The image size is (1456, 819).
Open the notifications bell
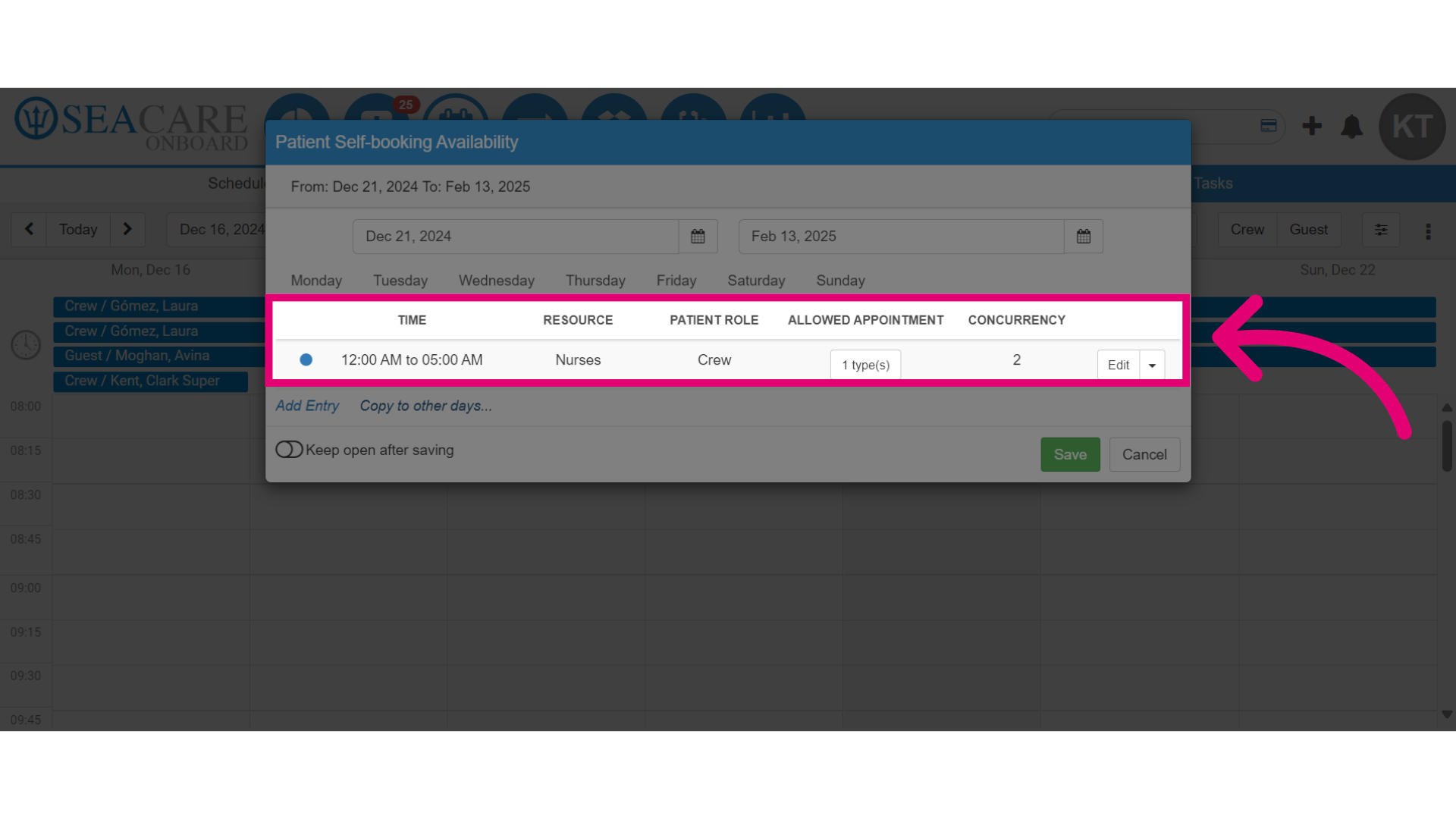pyautogui.click(x=1351, y=126)
